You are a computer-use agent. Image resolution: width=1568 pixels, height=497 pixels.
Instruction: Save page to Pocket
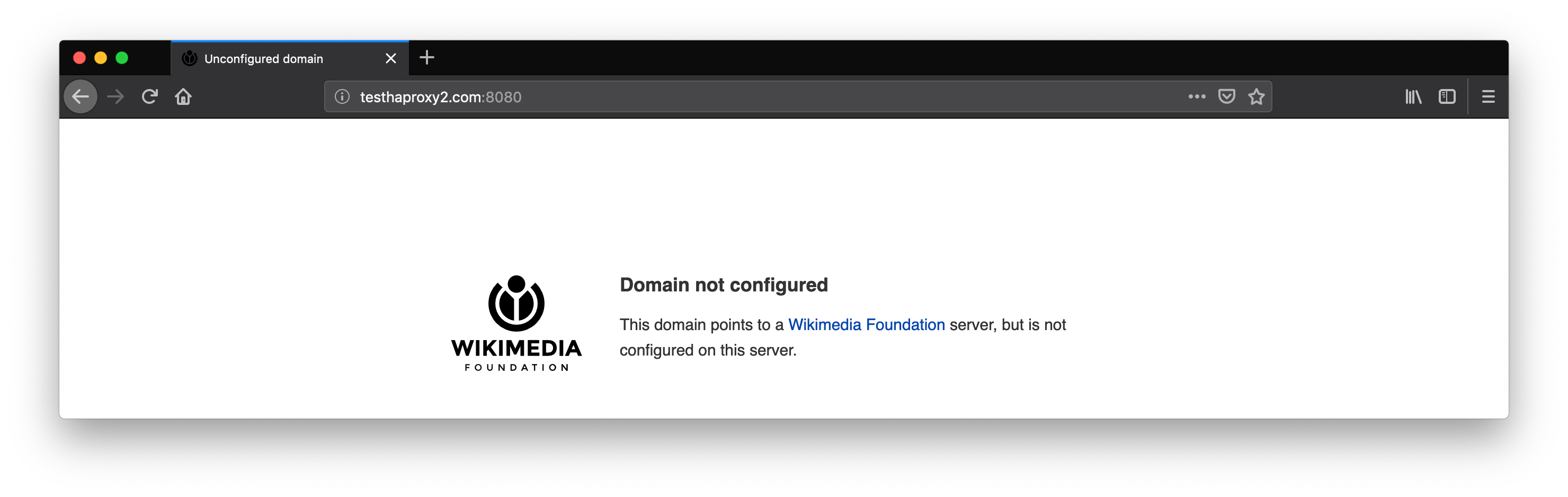(1226, 96)
